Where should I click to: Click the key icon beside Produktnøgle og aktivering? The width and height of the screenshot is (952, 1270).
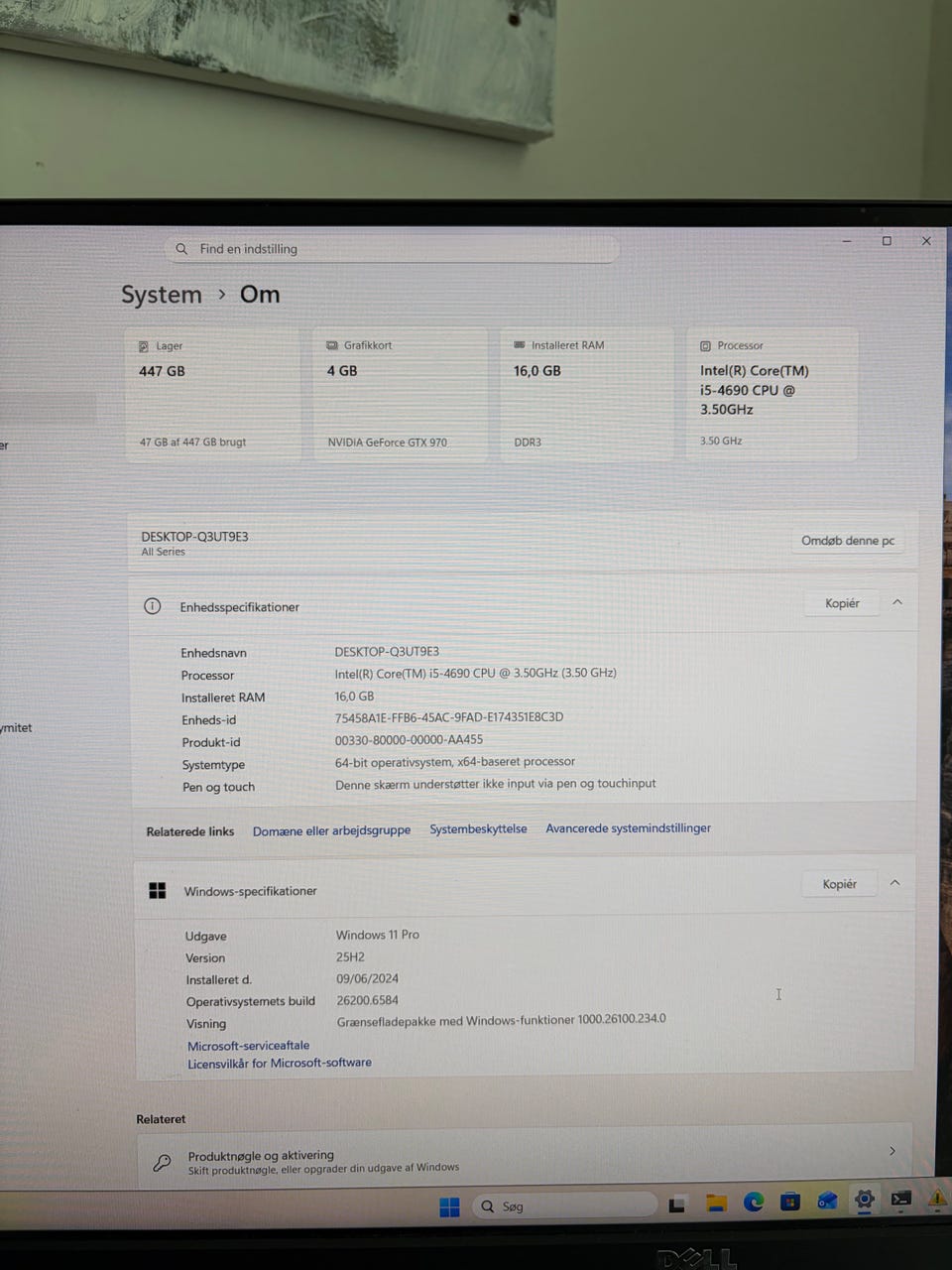tap(162, 1163)
